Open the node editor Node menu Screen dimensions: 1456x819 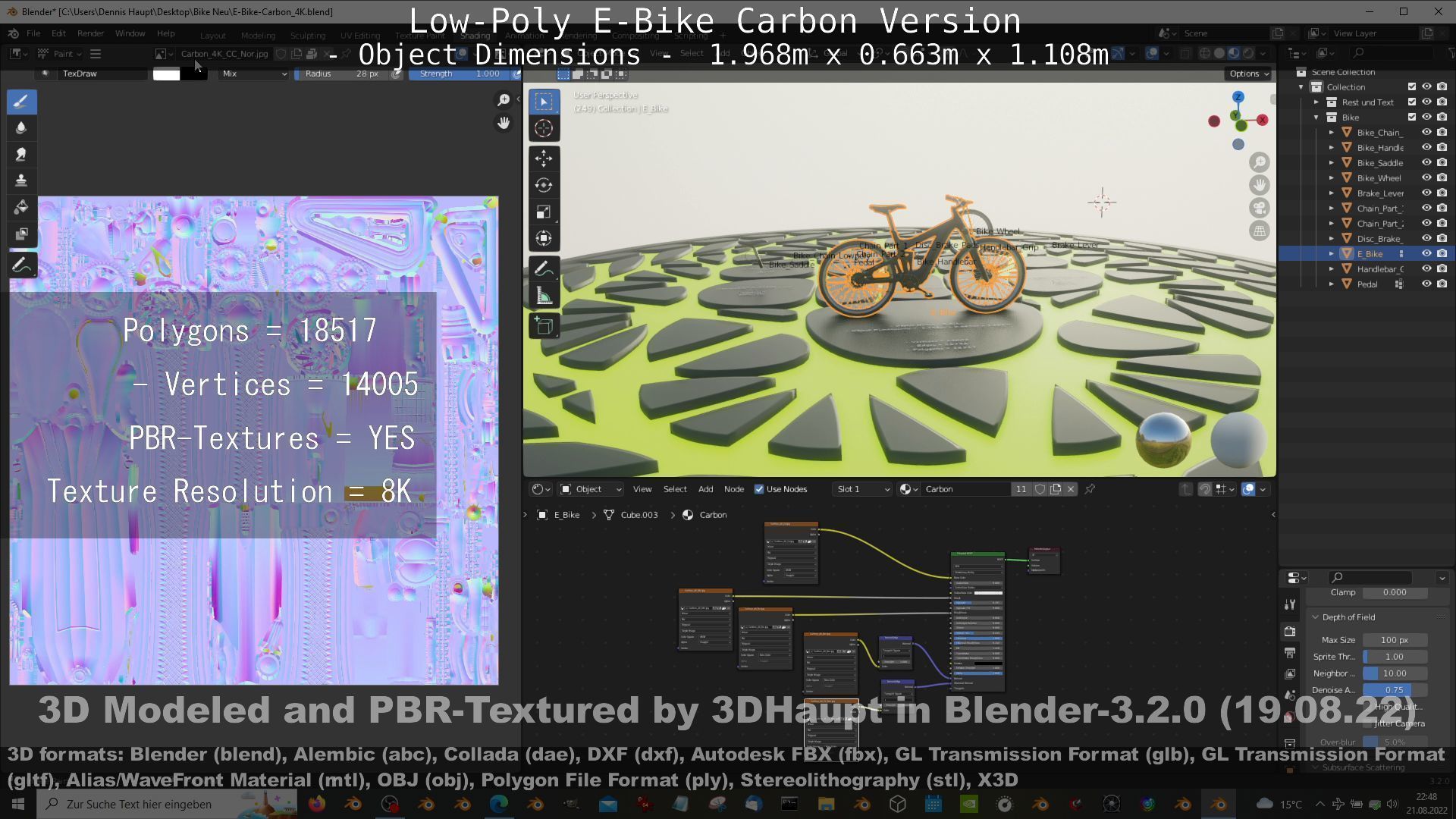click(x=733, y=489)
